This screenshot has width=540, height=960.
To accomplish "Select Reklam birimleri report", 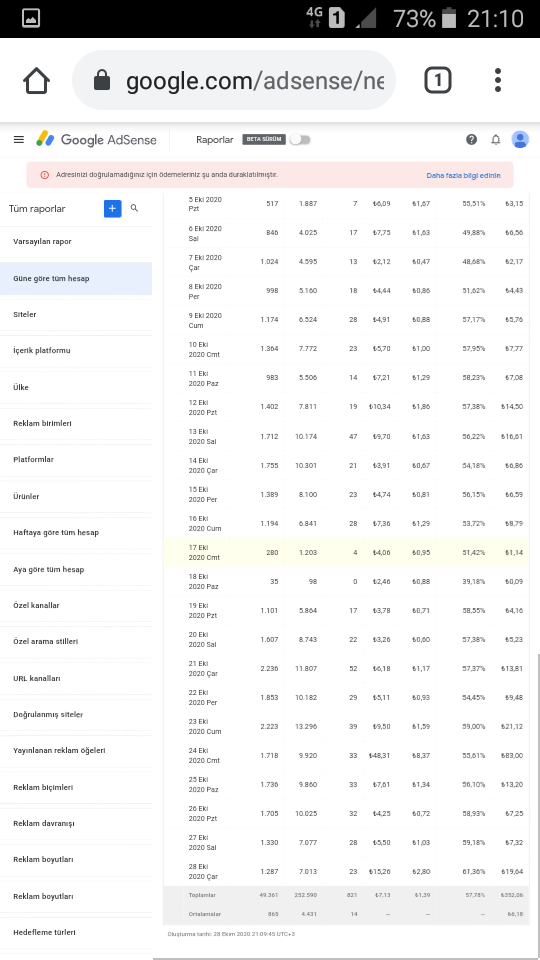I will coord(76,424).
